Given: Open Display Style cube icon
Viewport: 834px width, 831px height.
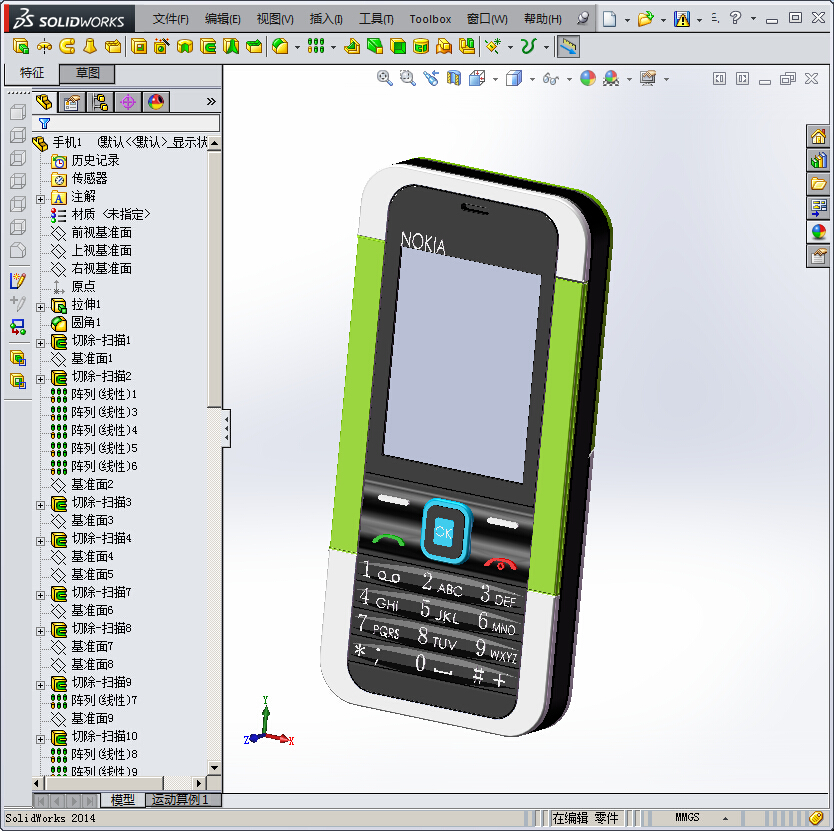Looking at the screenshot, I should 514,79.
